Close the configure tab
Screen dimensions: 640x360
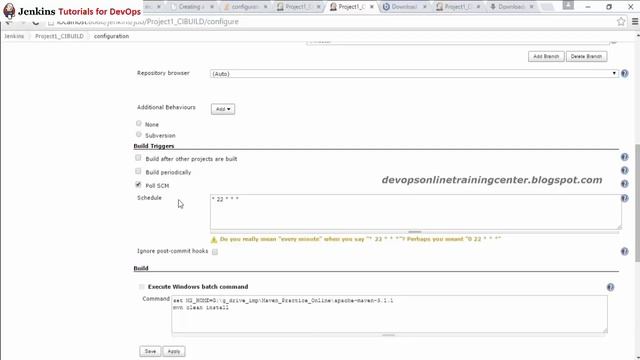265,7
